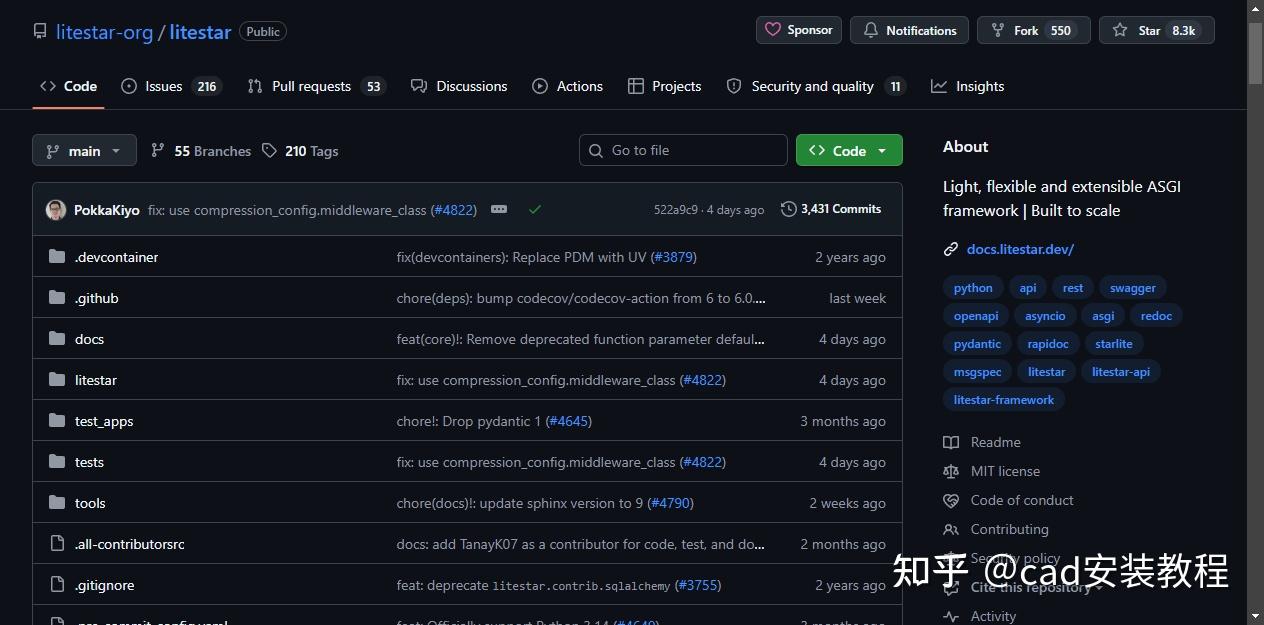Open the litestar repository name link

pyautogui.click(x=200, y=32)
